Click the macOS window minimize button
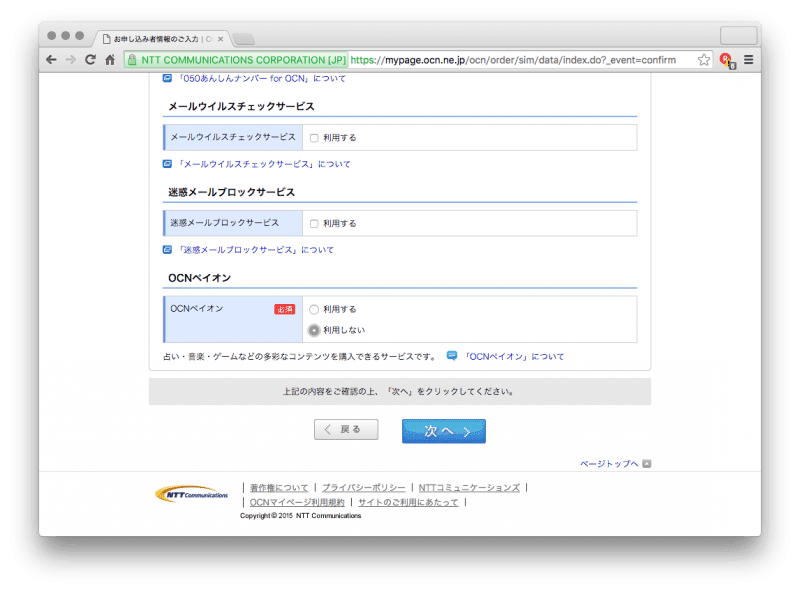The image size is (800, 592). point(65,35)
